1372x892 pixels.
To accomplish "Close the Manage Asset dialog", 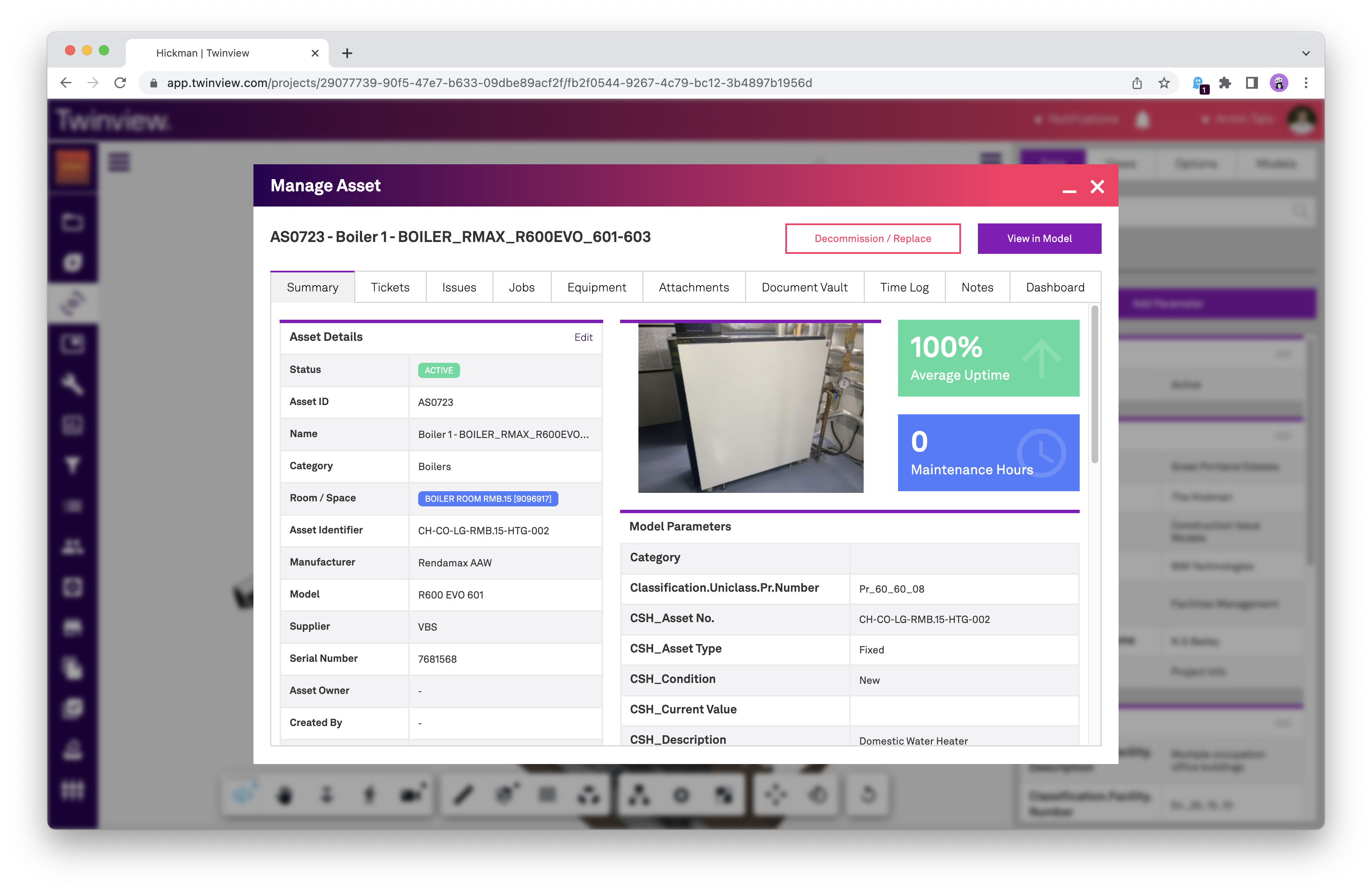I will pos(1097,186).
